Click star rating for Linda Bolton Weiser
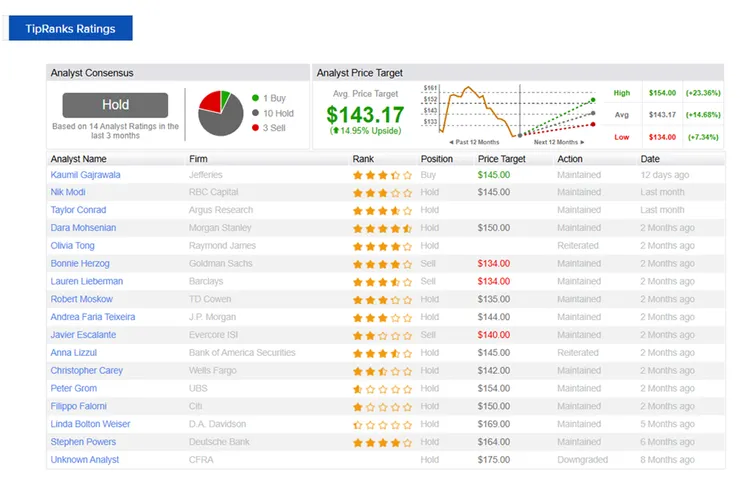 (382, 425)
